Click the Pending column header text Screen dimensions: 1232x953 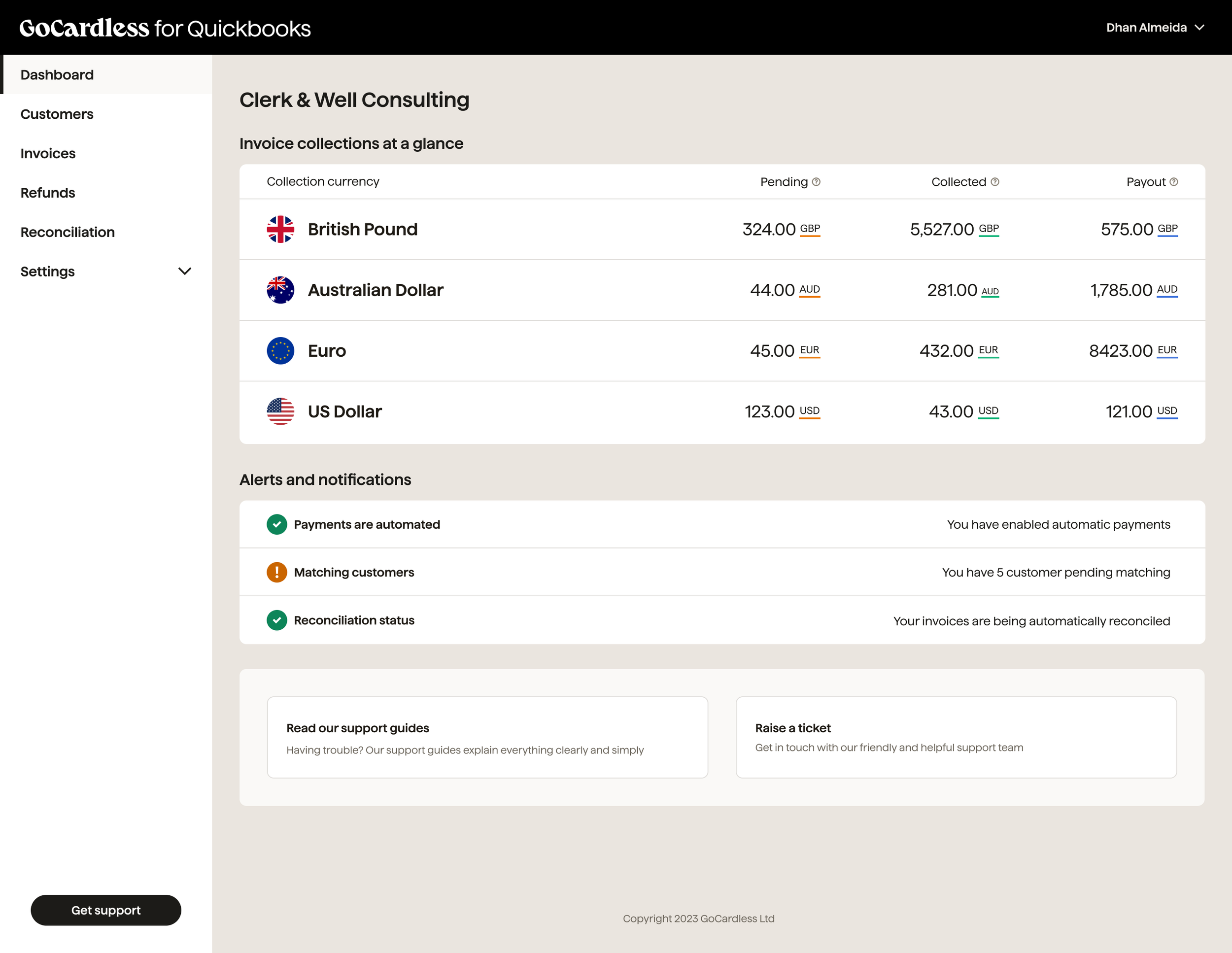[784, 181]
